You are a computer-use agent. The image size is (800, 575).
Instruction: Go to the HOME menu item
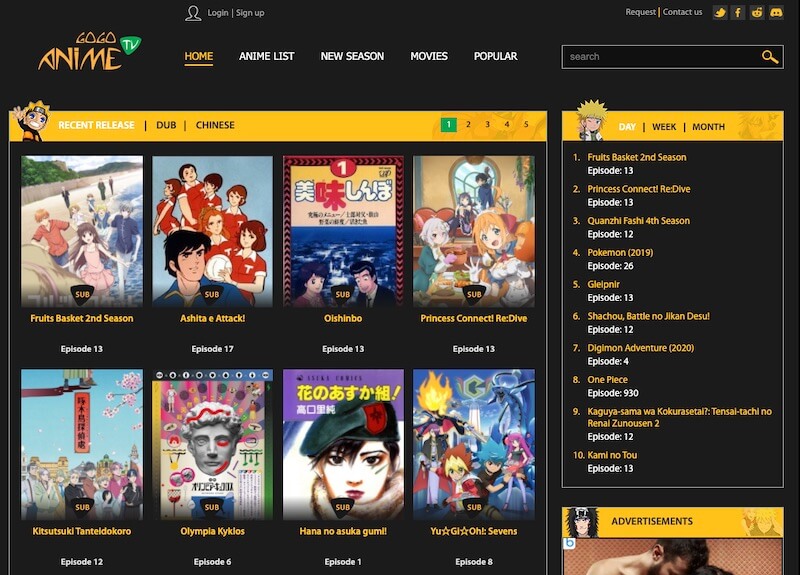pyautogui.click(x=199, y=56)
